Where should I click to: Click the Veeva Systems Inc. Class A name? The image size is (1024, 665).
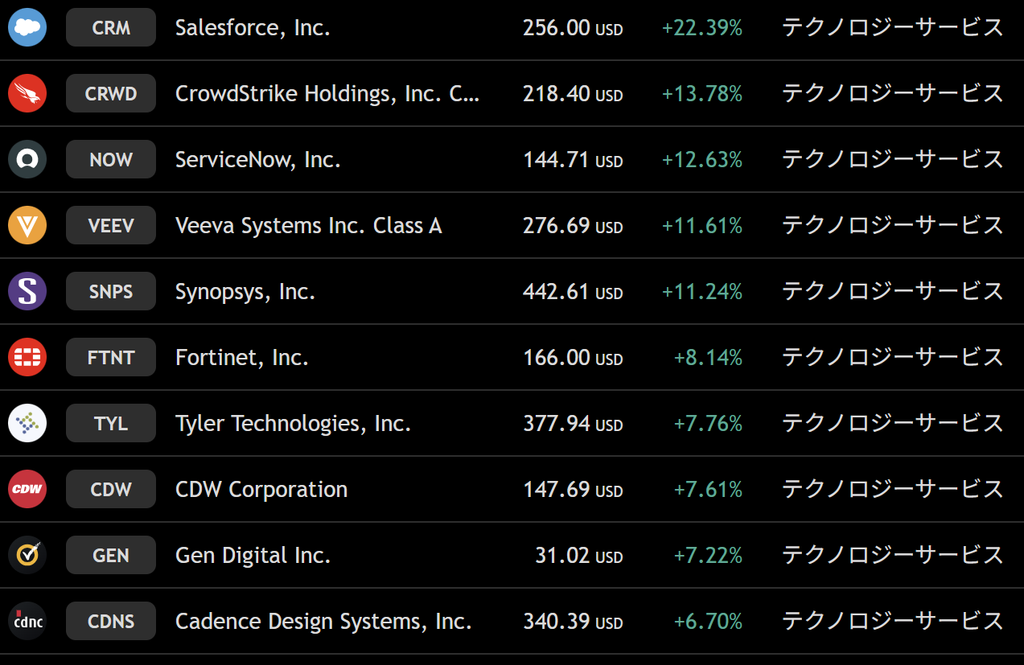[x=308, y=225]
